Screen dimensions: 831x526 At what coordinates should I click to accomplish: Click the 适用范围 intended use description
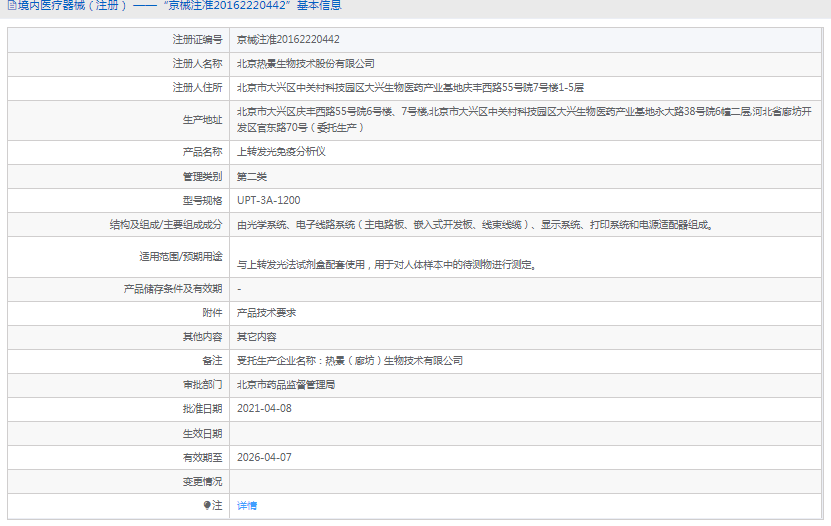pyautogui.click(x=387, y=265)
